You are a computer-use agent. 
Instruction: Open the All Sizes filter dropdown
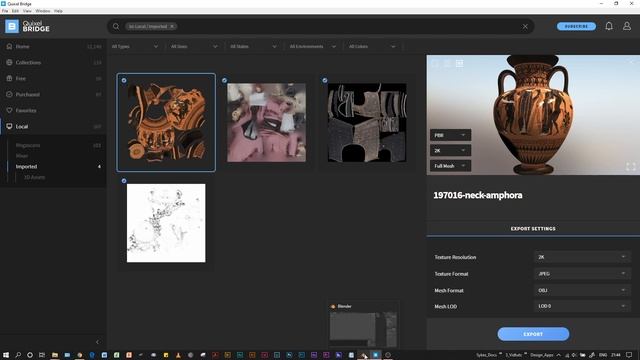[x=194, y=47]
